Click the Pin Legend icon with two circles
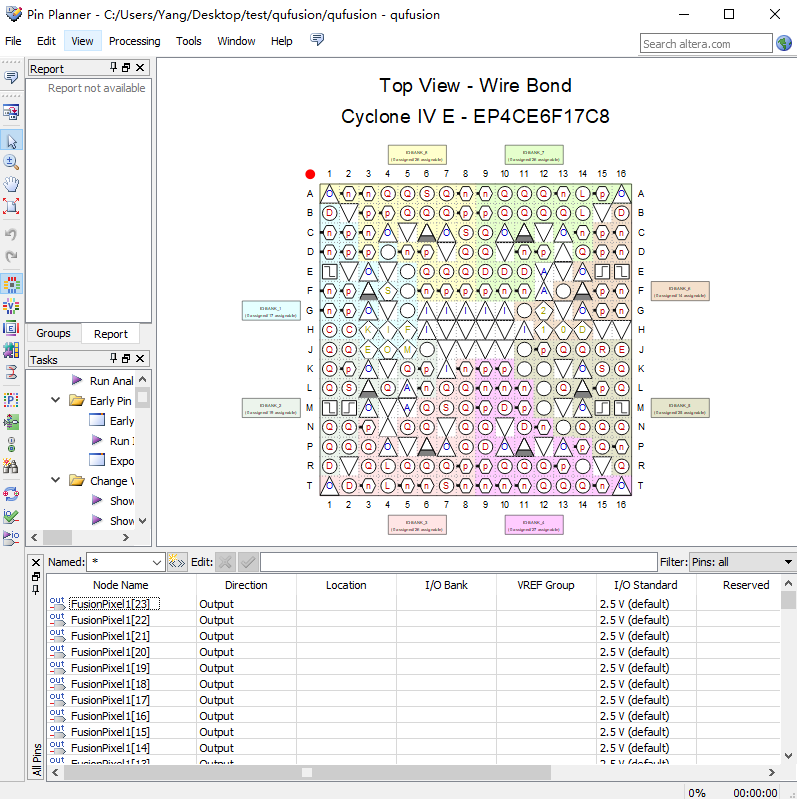This screenshot has height=799, width=797. point(11,444)
